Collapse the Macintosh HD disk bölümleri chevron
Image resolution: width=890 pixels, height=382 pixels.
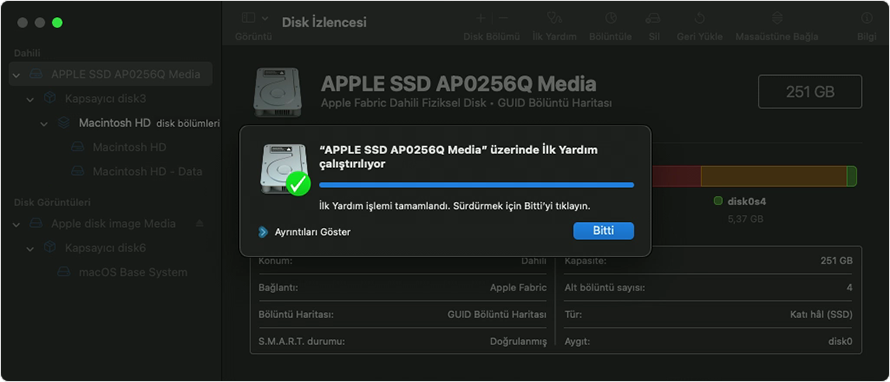point(44,124)
